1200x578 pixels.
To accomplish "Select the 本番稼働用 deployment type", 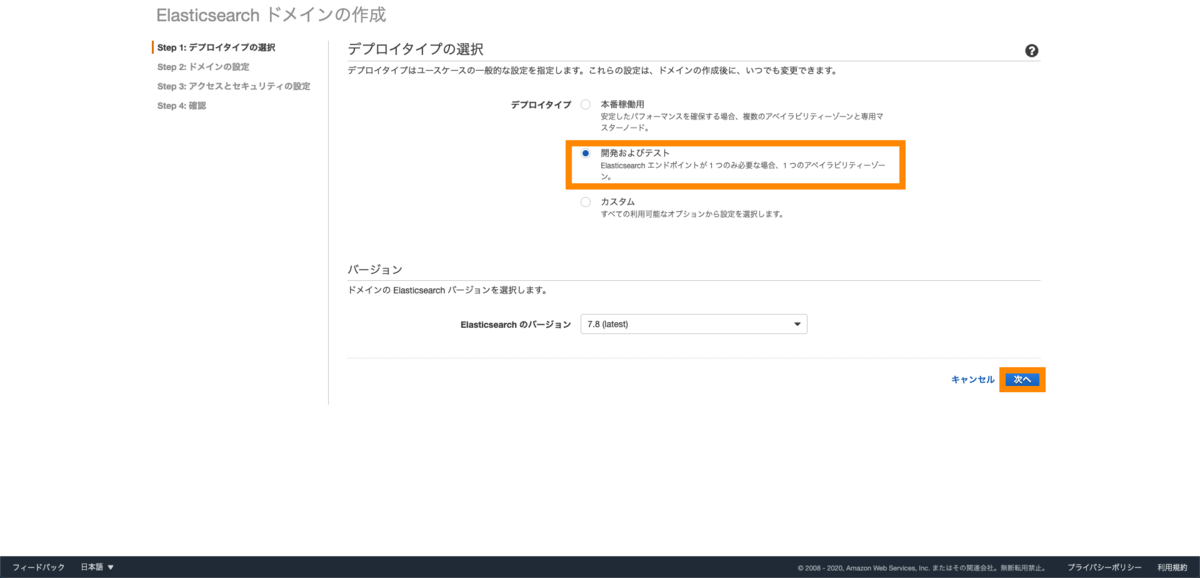I will pyautogui.click(x=586, y=104).
